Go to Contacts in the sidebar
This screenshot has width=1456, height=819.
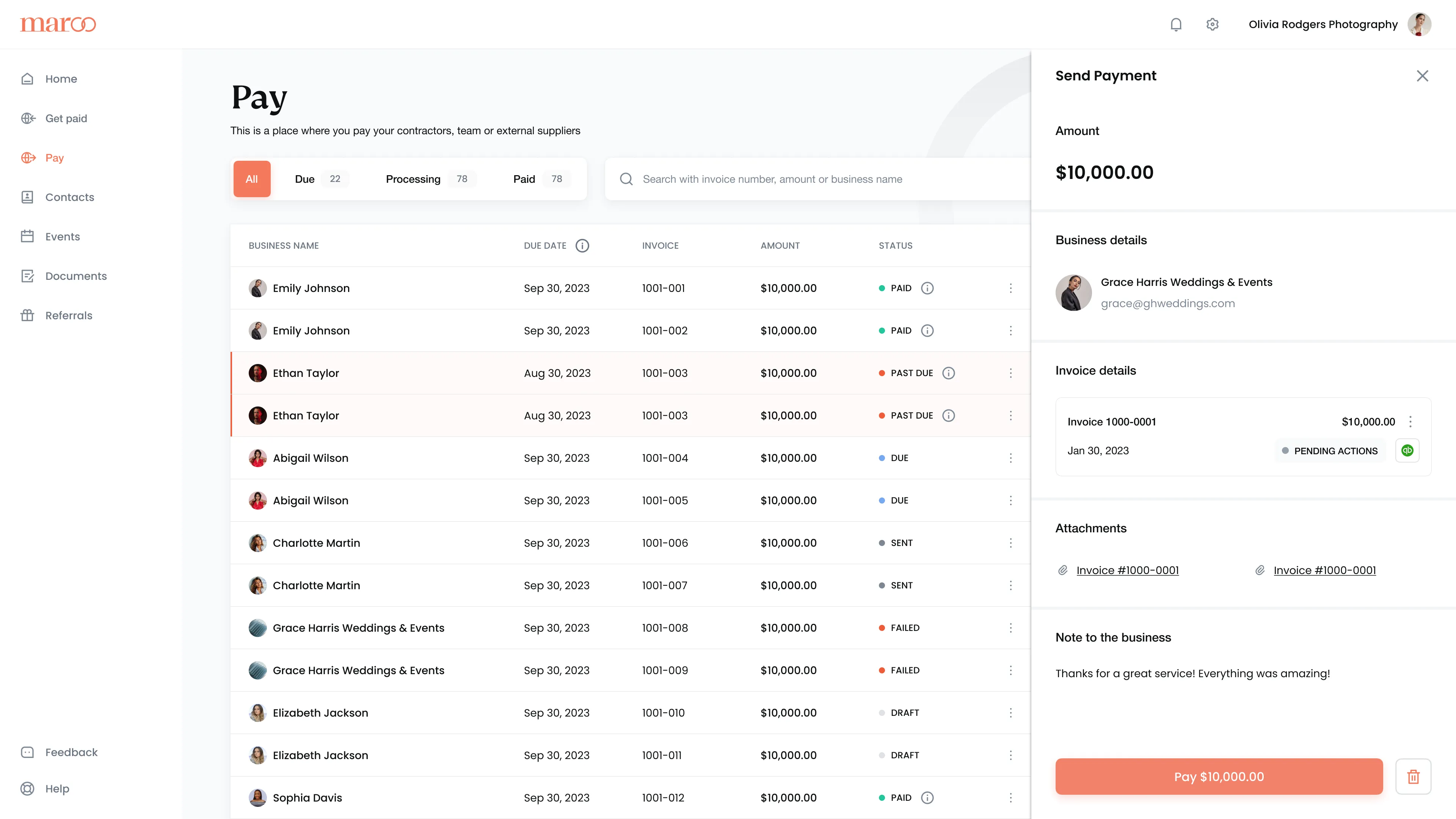(69, 197)
